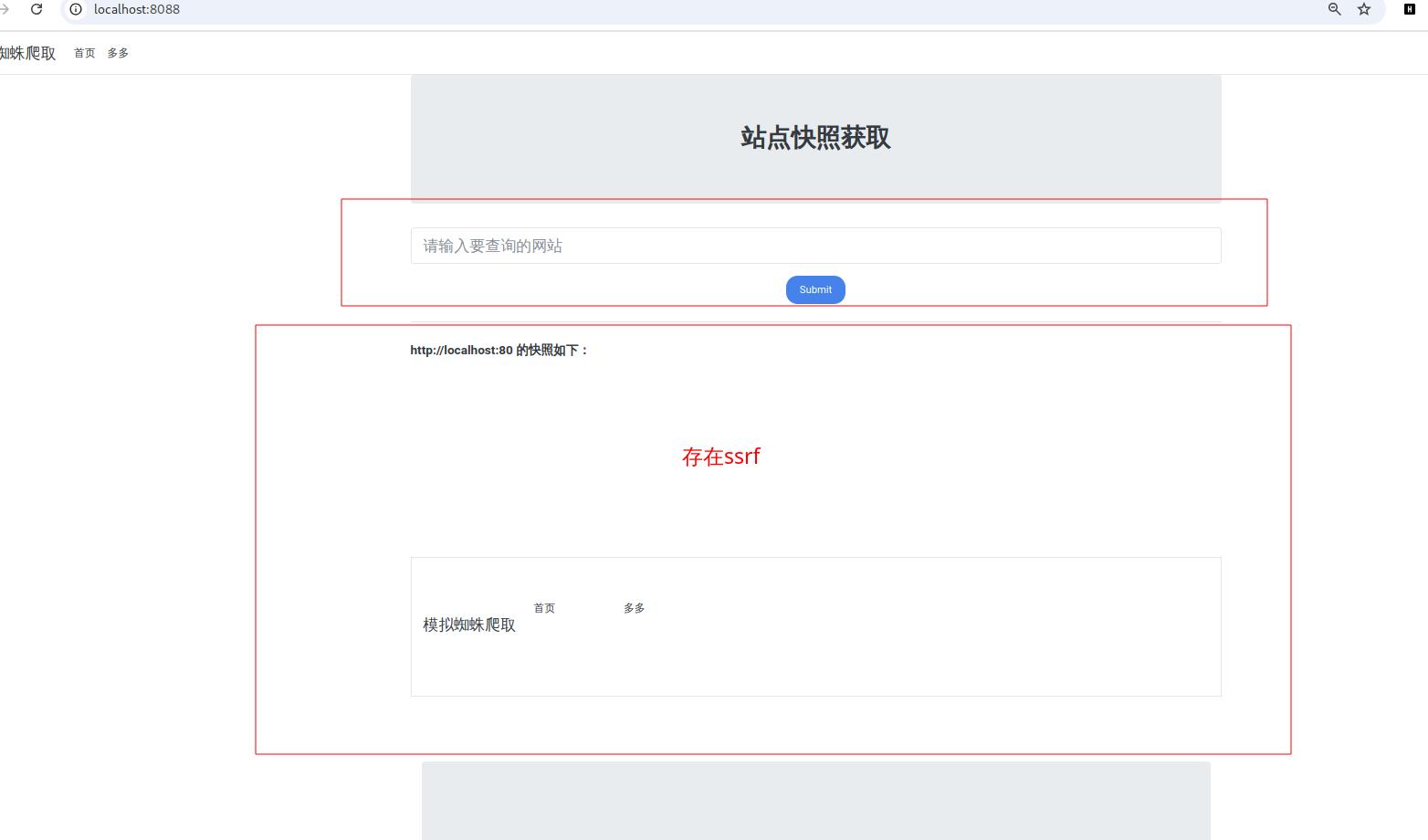Click the 站点快照获取 heading
This screenshot has height=840, width=1428.
point(815,138)
